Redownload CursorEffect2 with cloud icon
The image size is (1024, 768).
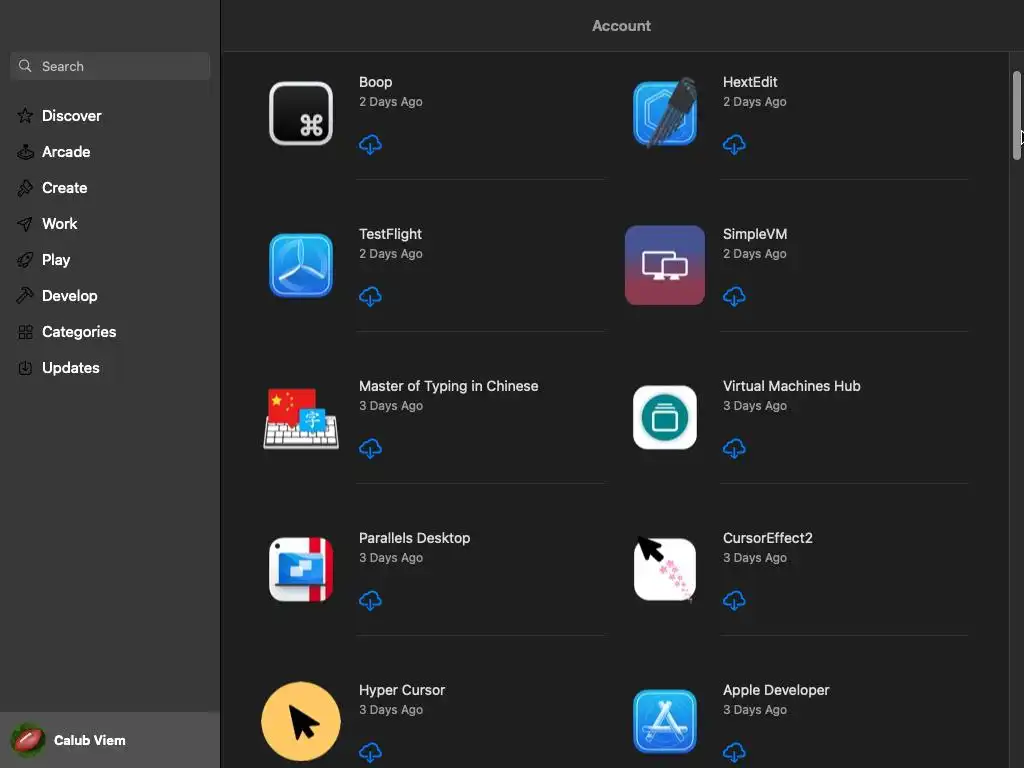[x=734, y=601]
